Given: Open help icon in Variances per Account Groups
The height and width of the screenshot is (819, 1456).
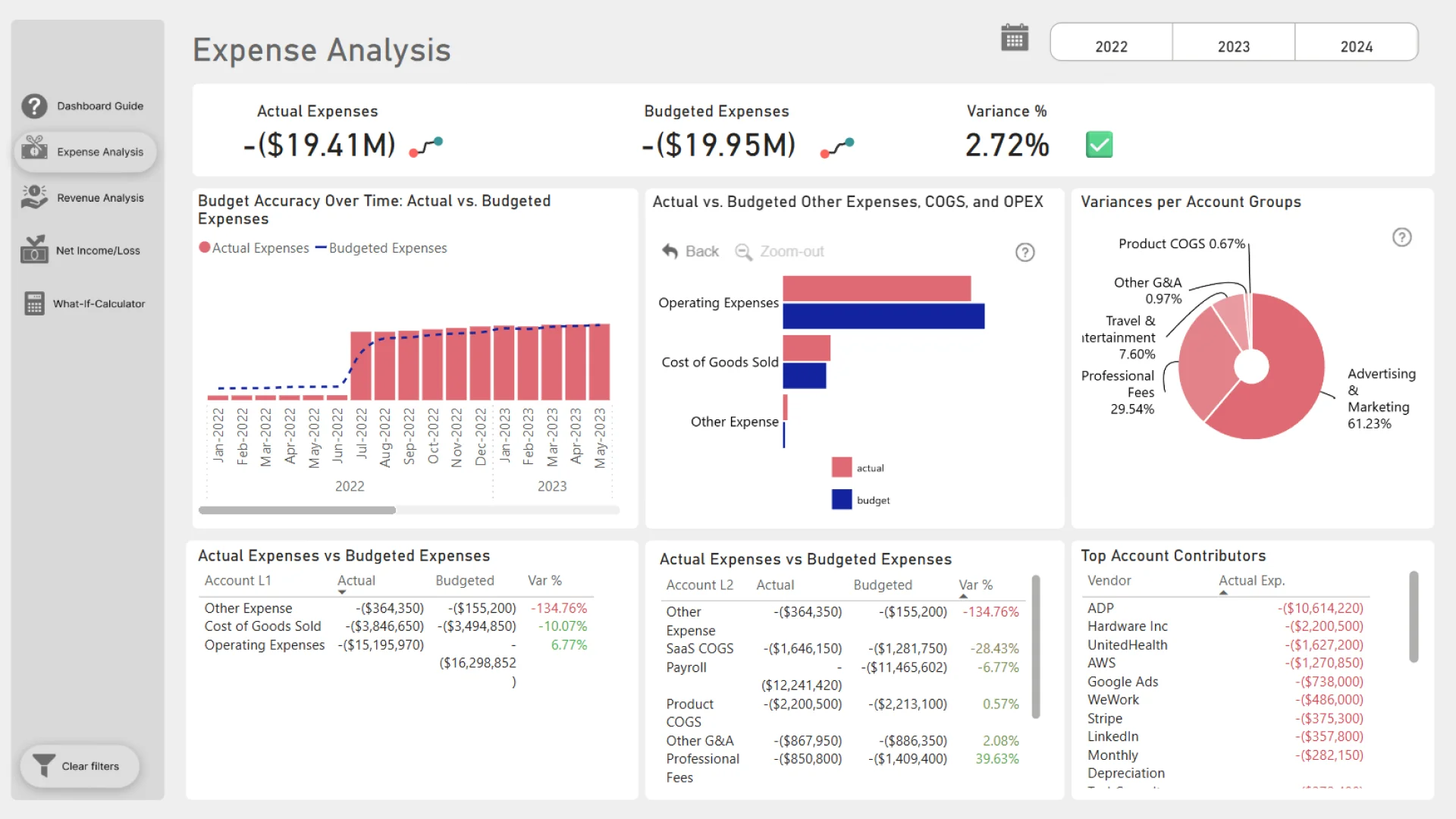Looking at the screenshot, I should click(x=1401, y=237).
